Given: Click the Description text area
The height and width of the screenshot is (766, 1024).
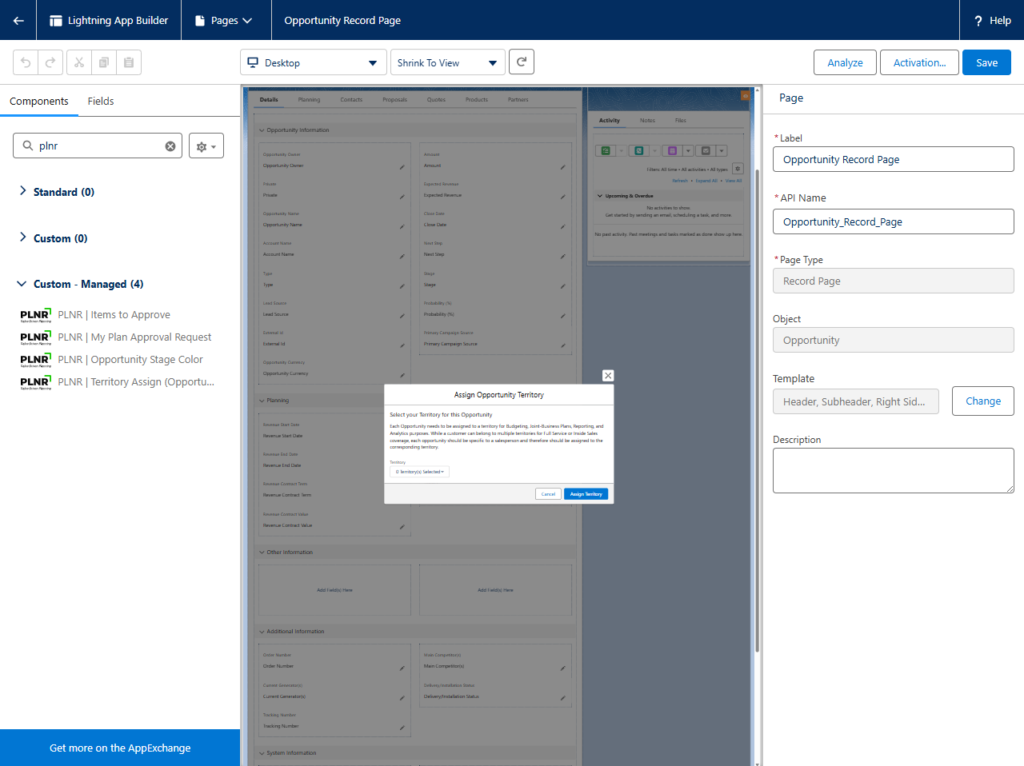Looking at the screenshot, I should (893, 470).
